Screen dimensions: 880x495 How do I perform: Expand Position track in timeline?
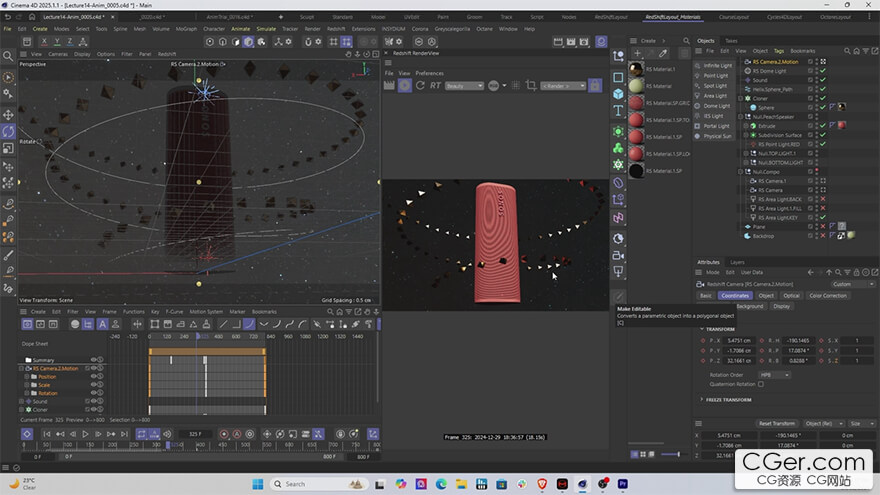tap(26, 377)
